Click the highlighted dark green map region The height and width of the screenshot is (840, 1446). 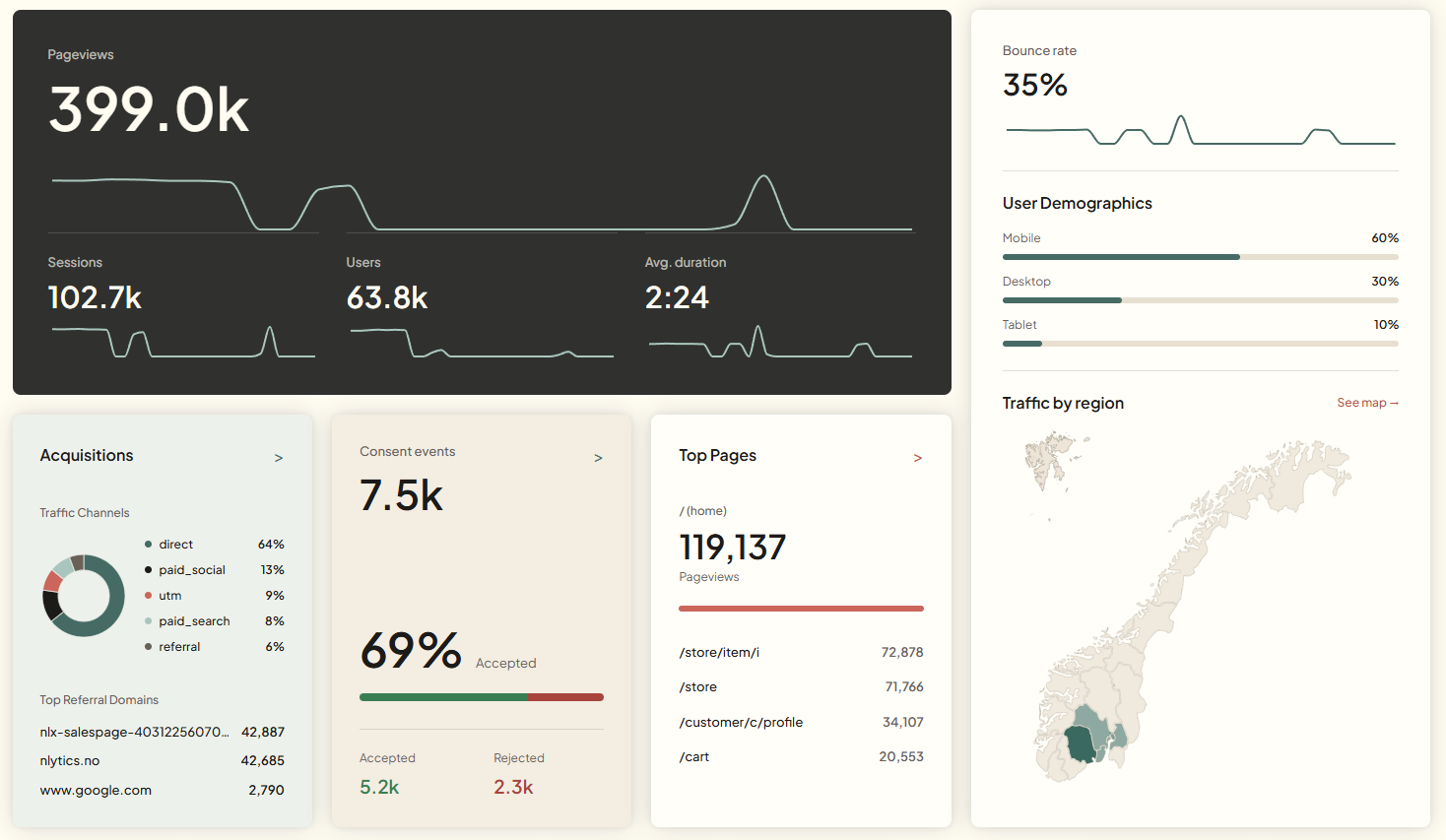(1081, 743)
